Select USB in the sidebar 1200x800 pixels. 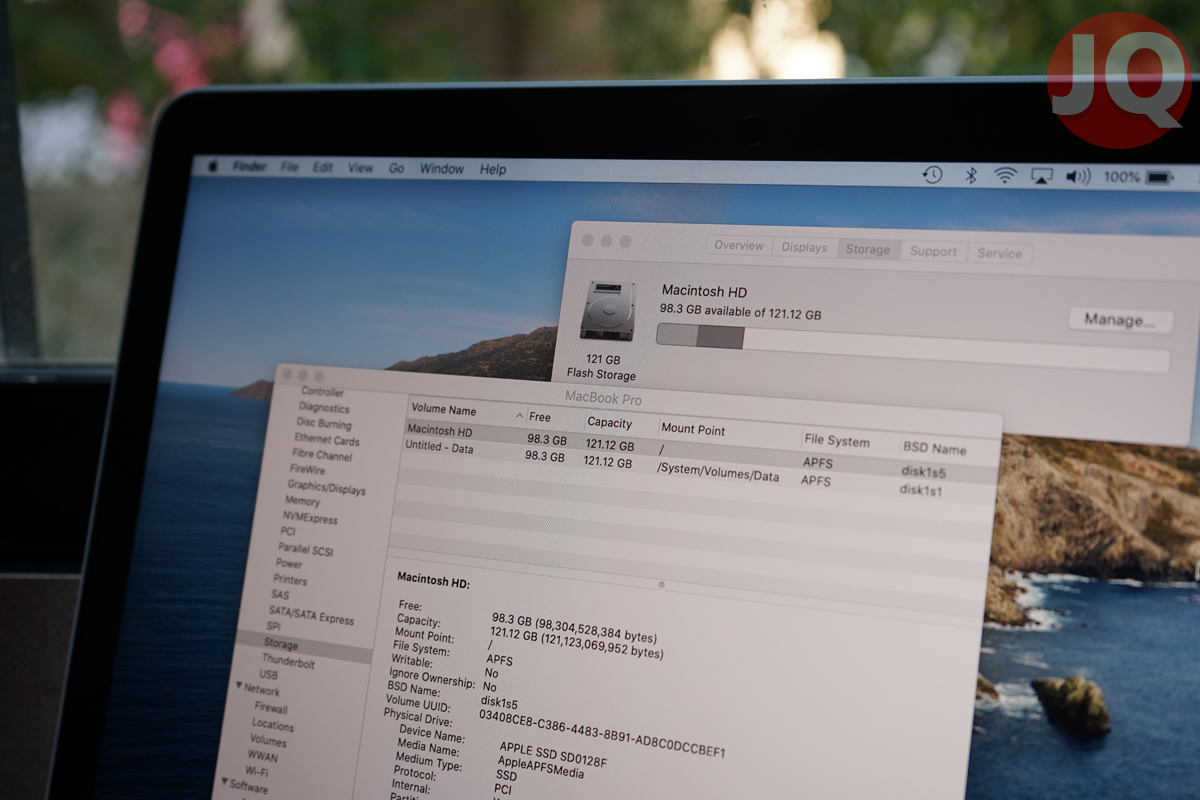269,675
